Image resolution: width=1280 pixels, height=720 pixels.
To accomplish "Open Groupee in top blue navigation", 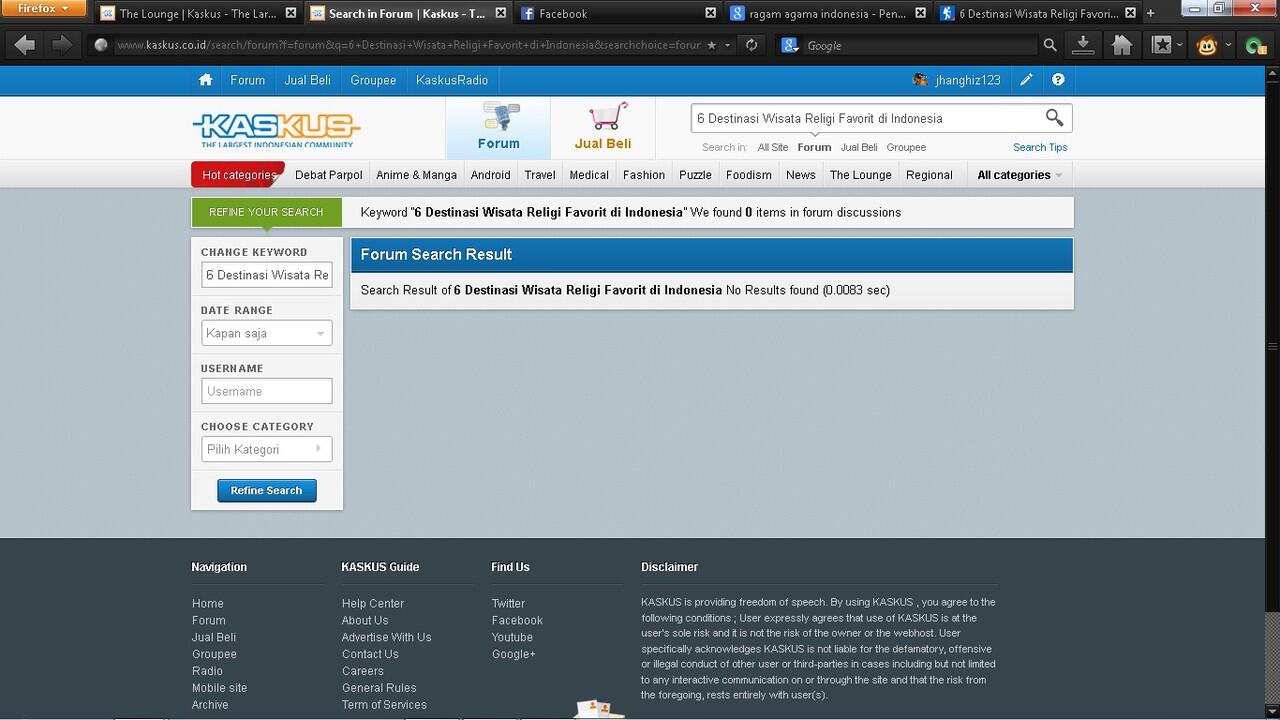I will pos(373,80).
